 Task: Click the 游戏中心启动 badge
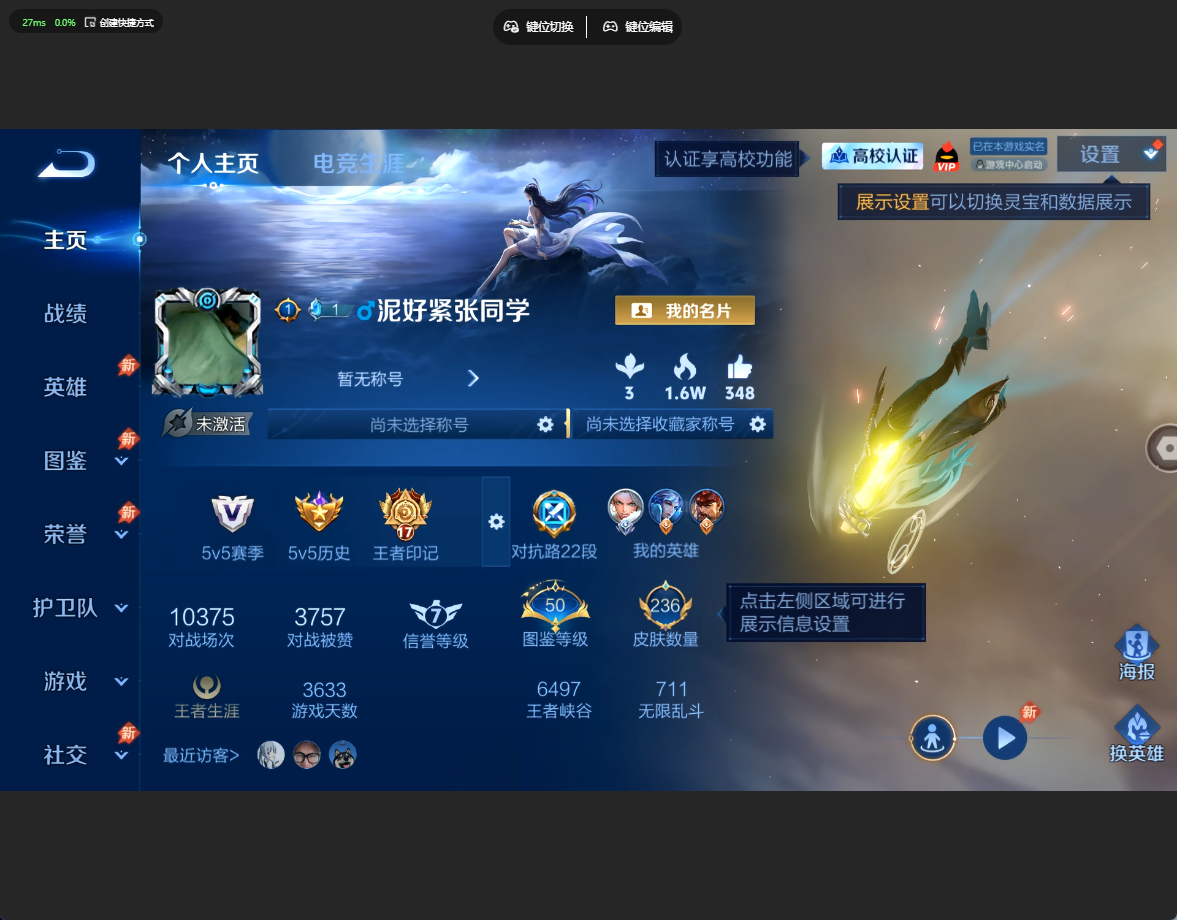tap(1009, 164)
